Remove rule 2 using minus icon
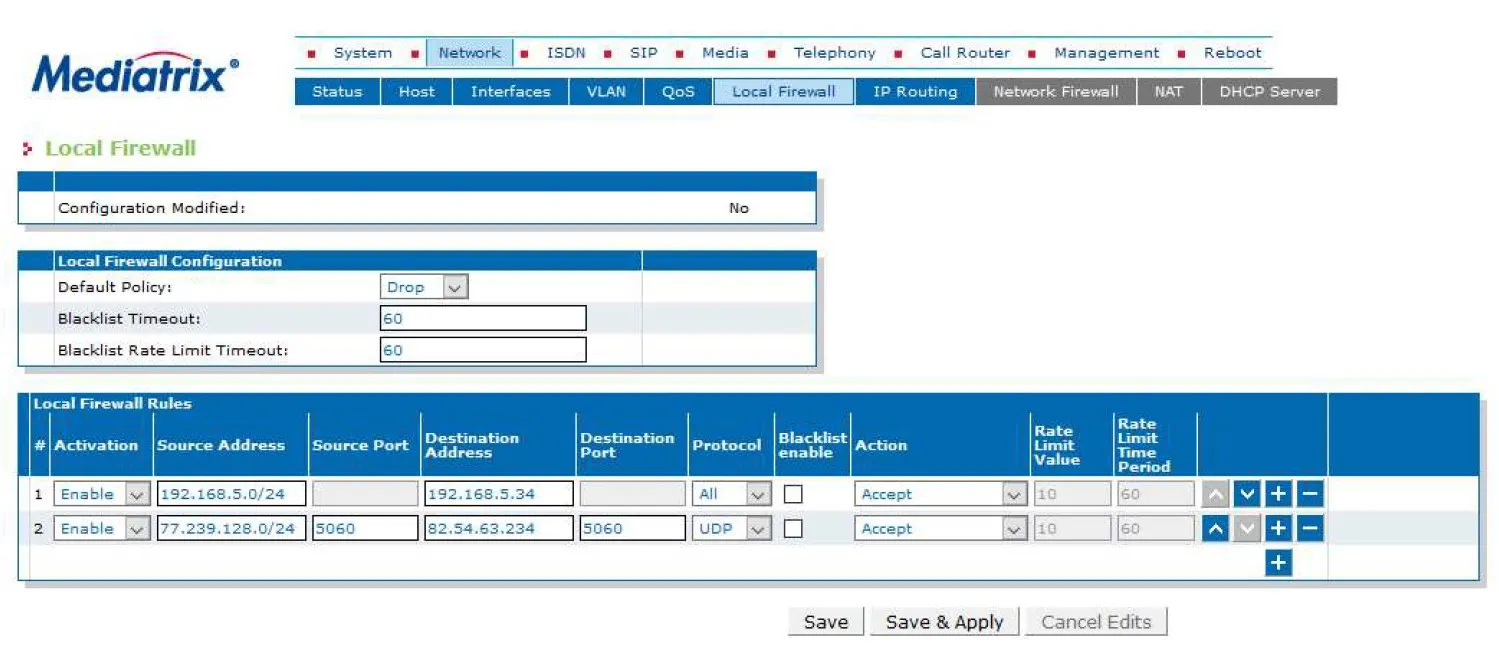The image size is (1499, 672). (1310, 529)
